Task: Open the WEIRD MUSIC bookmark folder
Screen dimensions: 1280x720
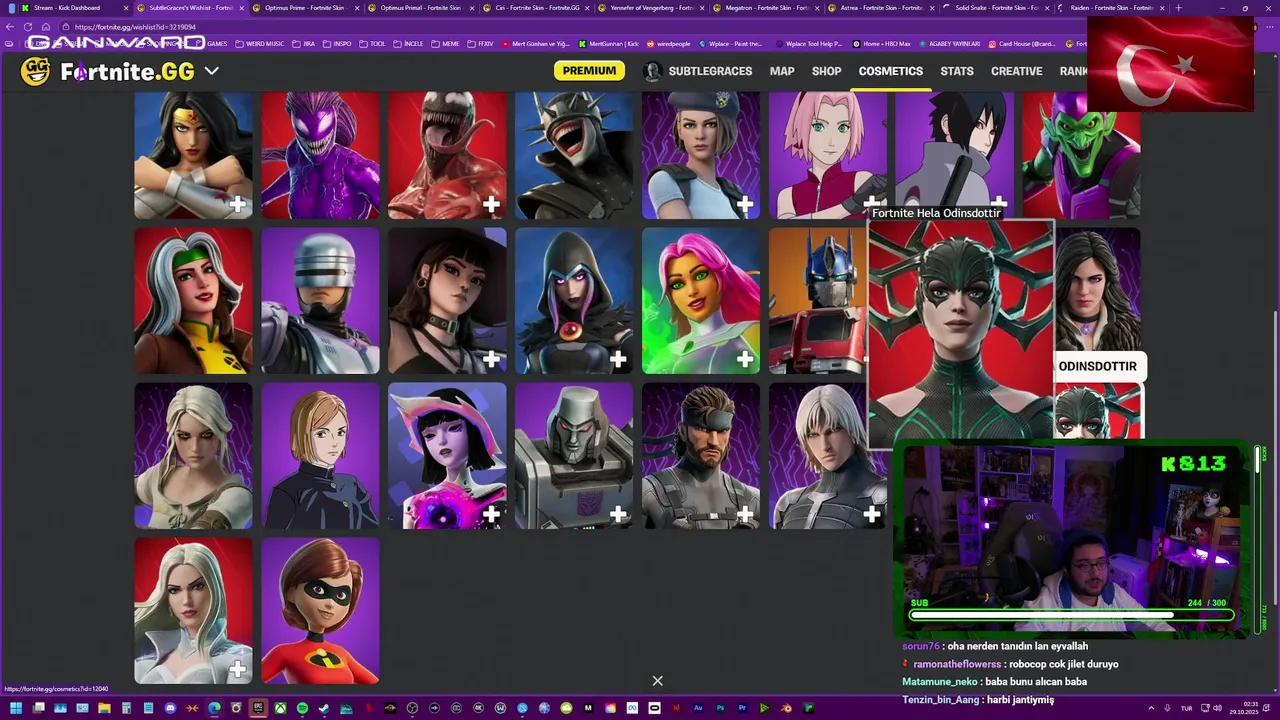Action: coord(258,44)
